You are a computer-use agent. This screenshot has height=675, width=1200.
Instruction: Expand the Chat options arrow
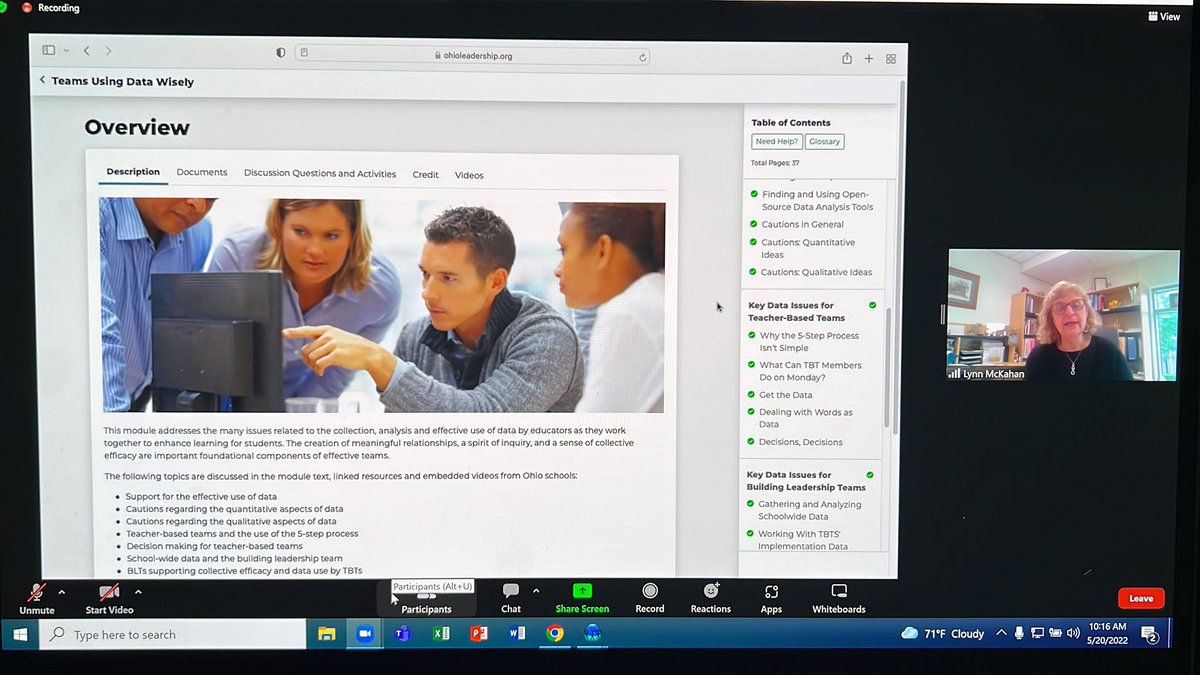click(x=536, y=590)
